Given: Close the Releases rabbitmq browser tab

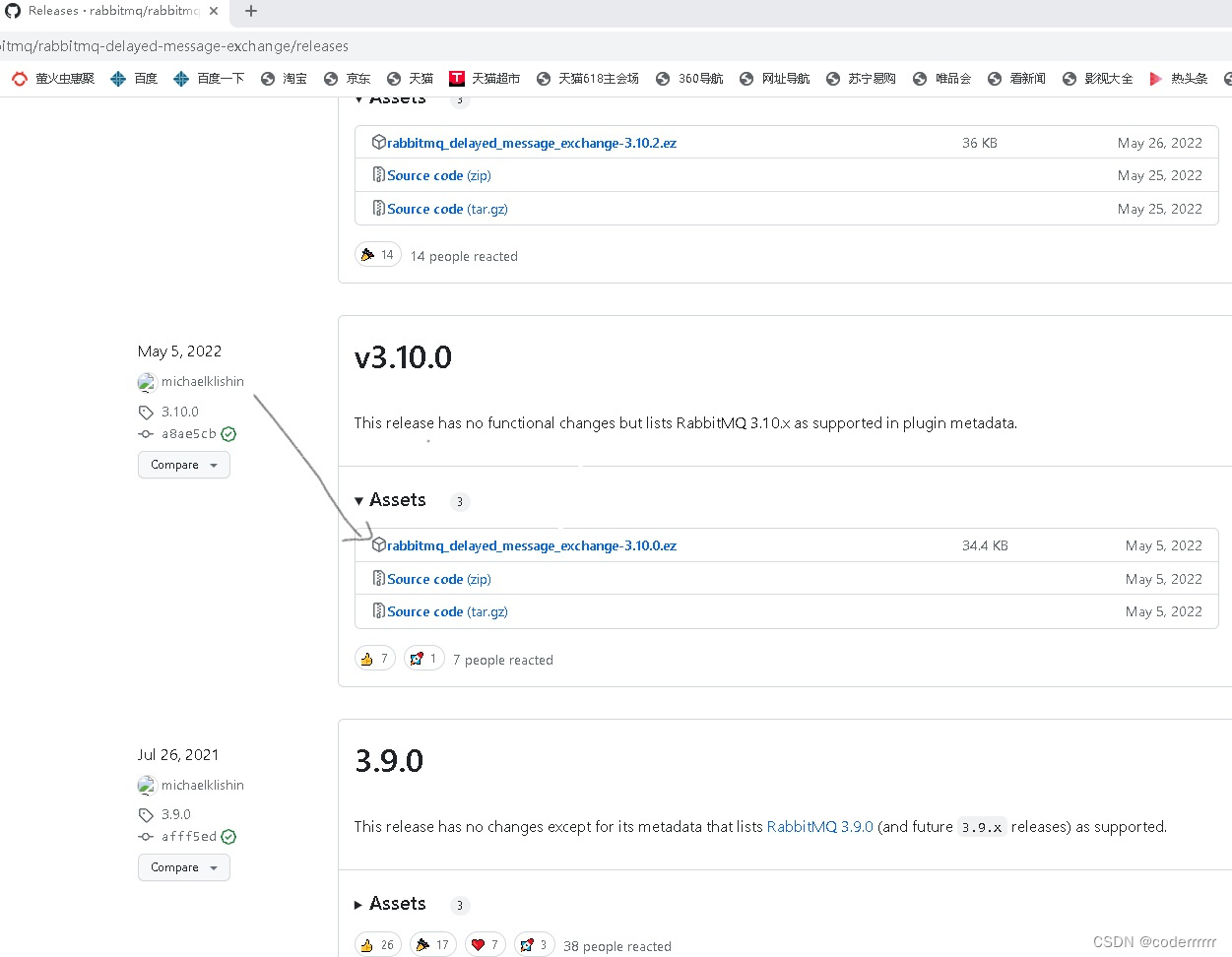Looking at the screenshot, I should point(214,11).
